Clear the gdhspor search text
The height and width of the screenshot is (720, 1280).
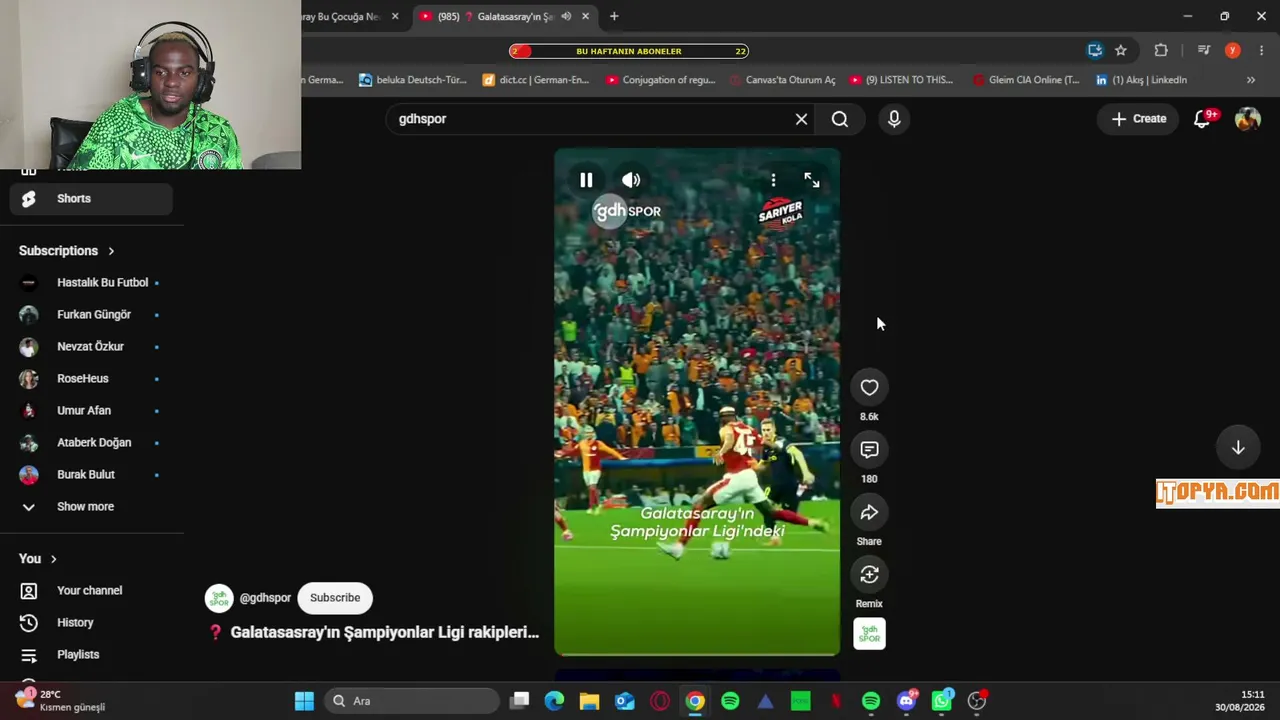[x=801, y=119]
